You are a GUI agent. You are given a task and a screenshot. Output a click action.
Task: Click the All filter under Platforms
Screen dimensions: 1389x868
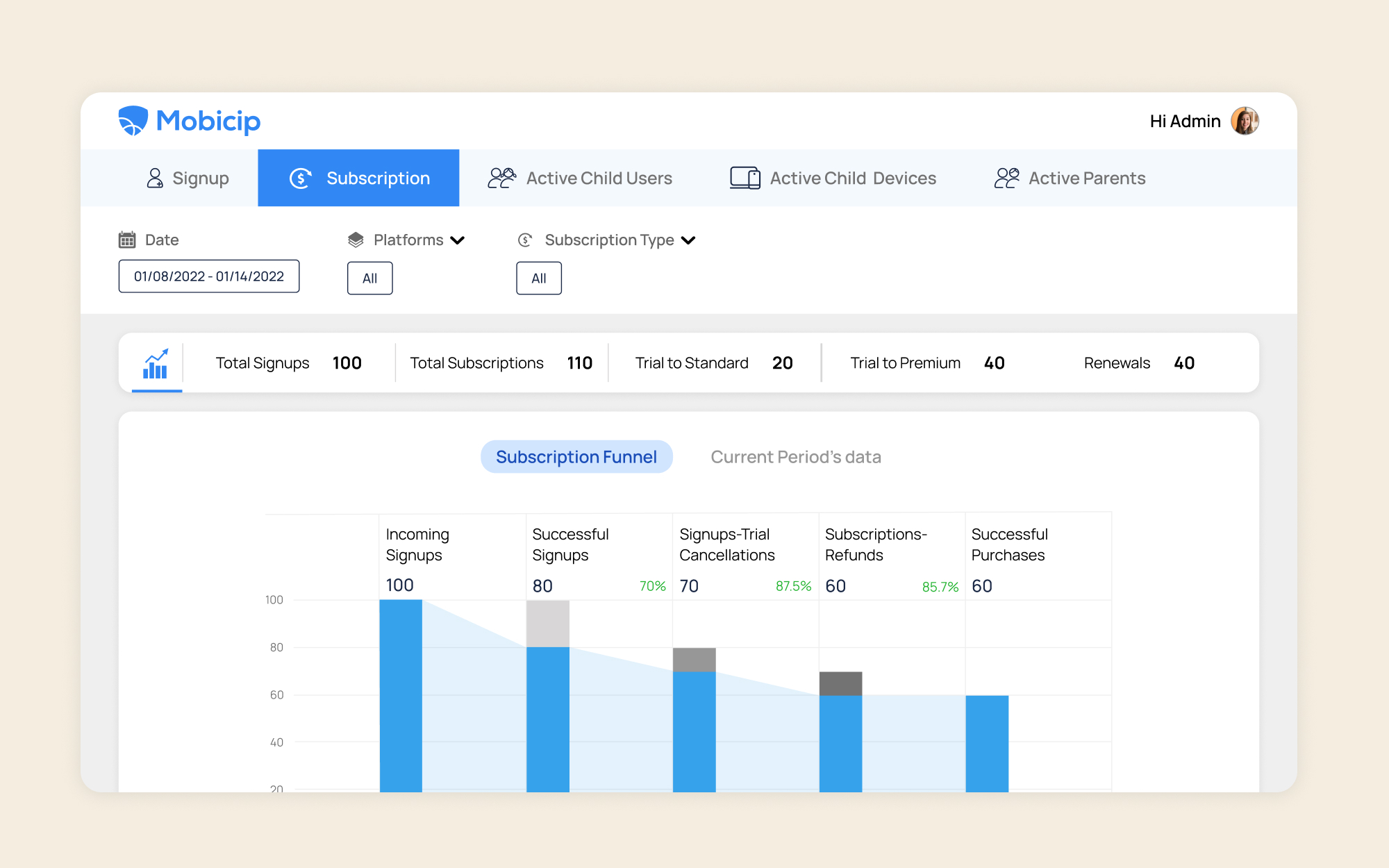pyautogui.click(x=369, y=278)
